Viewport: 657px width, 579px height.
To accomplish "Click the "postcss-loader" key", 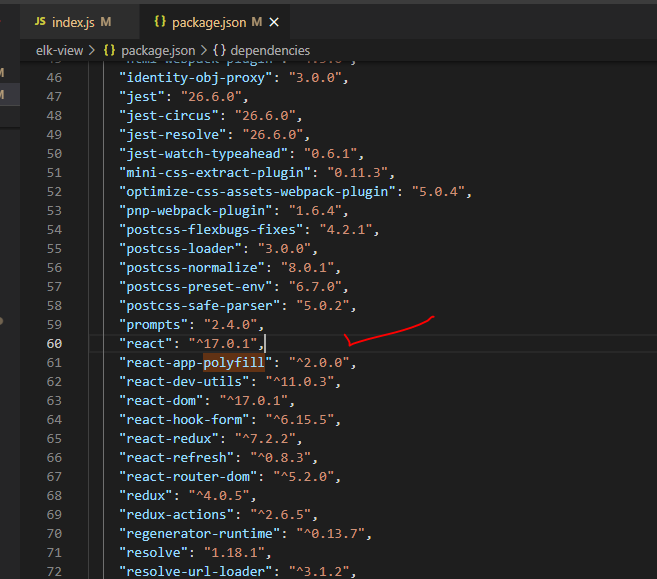I will pyautogui.click(x=181, y=249).
